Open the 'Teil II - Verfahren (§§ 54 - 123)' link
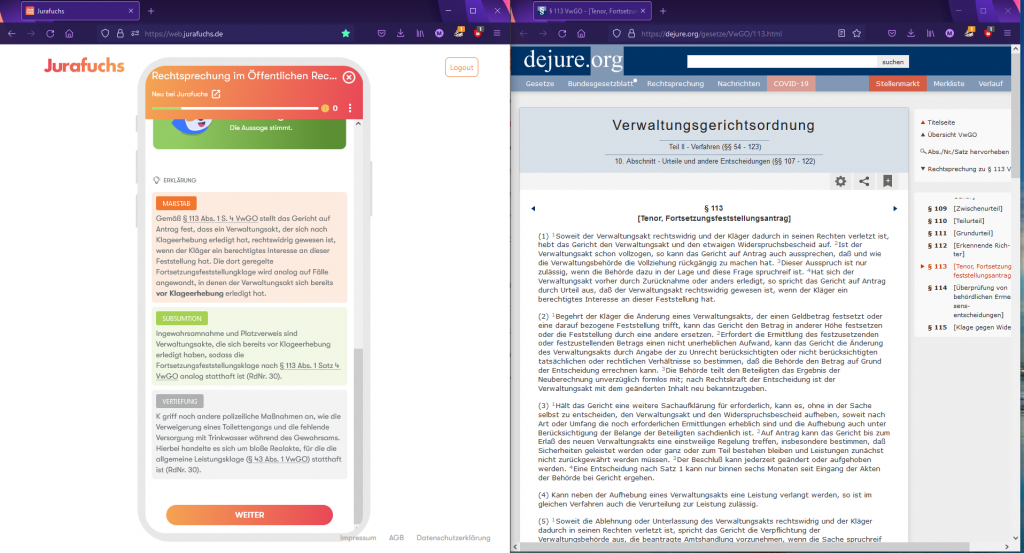The width and height of the screenshot is (1024, 553). tap(714, 147)
